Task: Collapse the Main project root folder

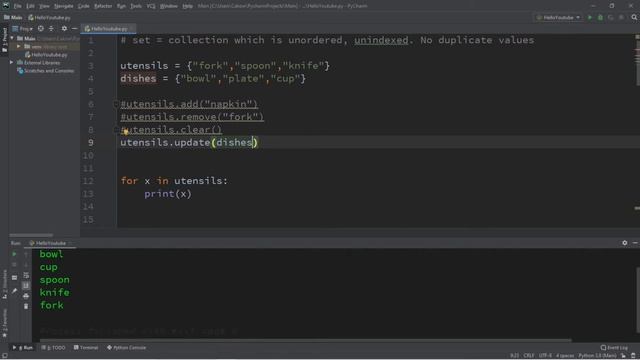Action: (12, 38)
